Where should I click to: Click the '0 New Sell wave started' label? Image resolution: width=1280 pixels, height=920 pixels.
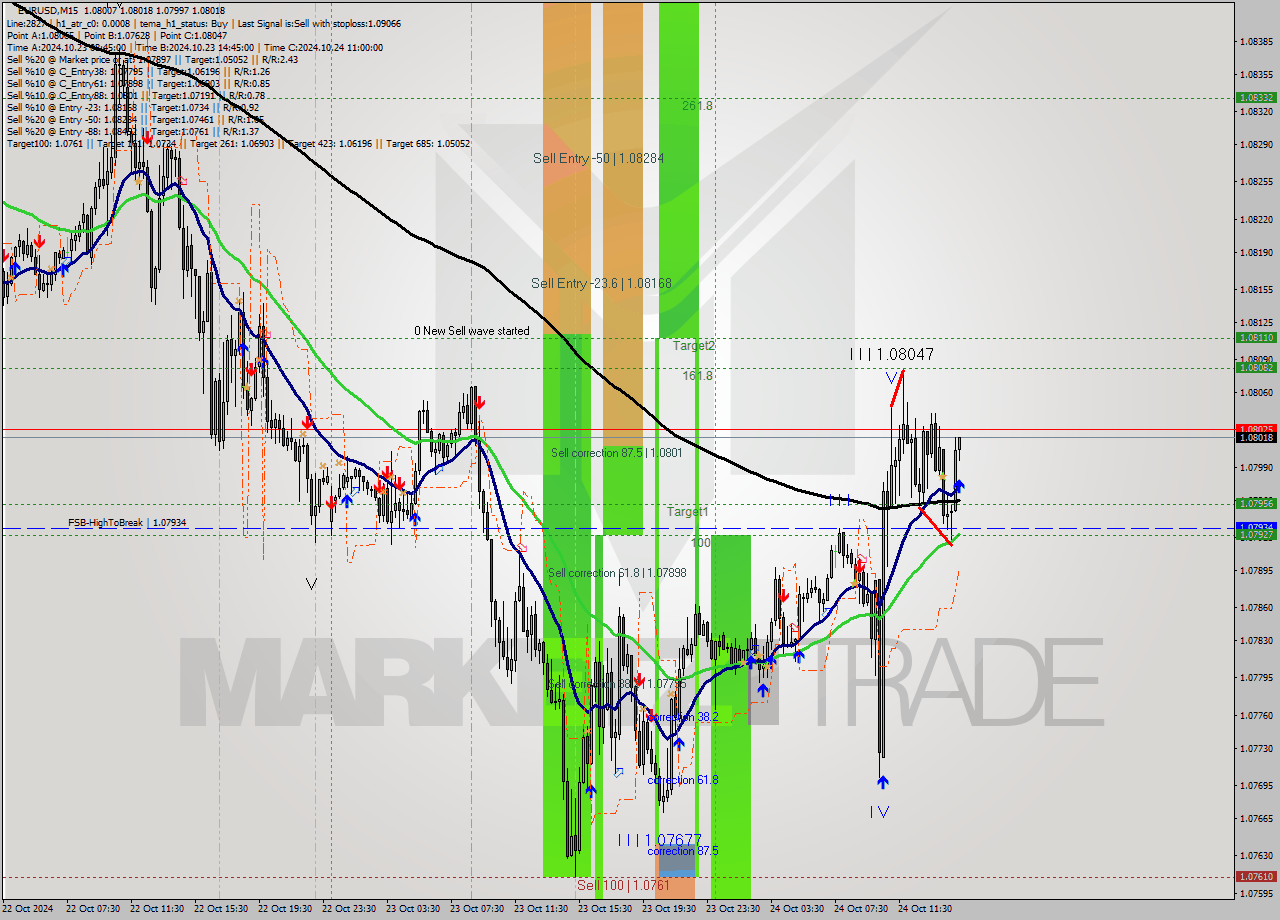pos(472,331)
